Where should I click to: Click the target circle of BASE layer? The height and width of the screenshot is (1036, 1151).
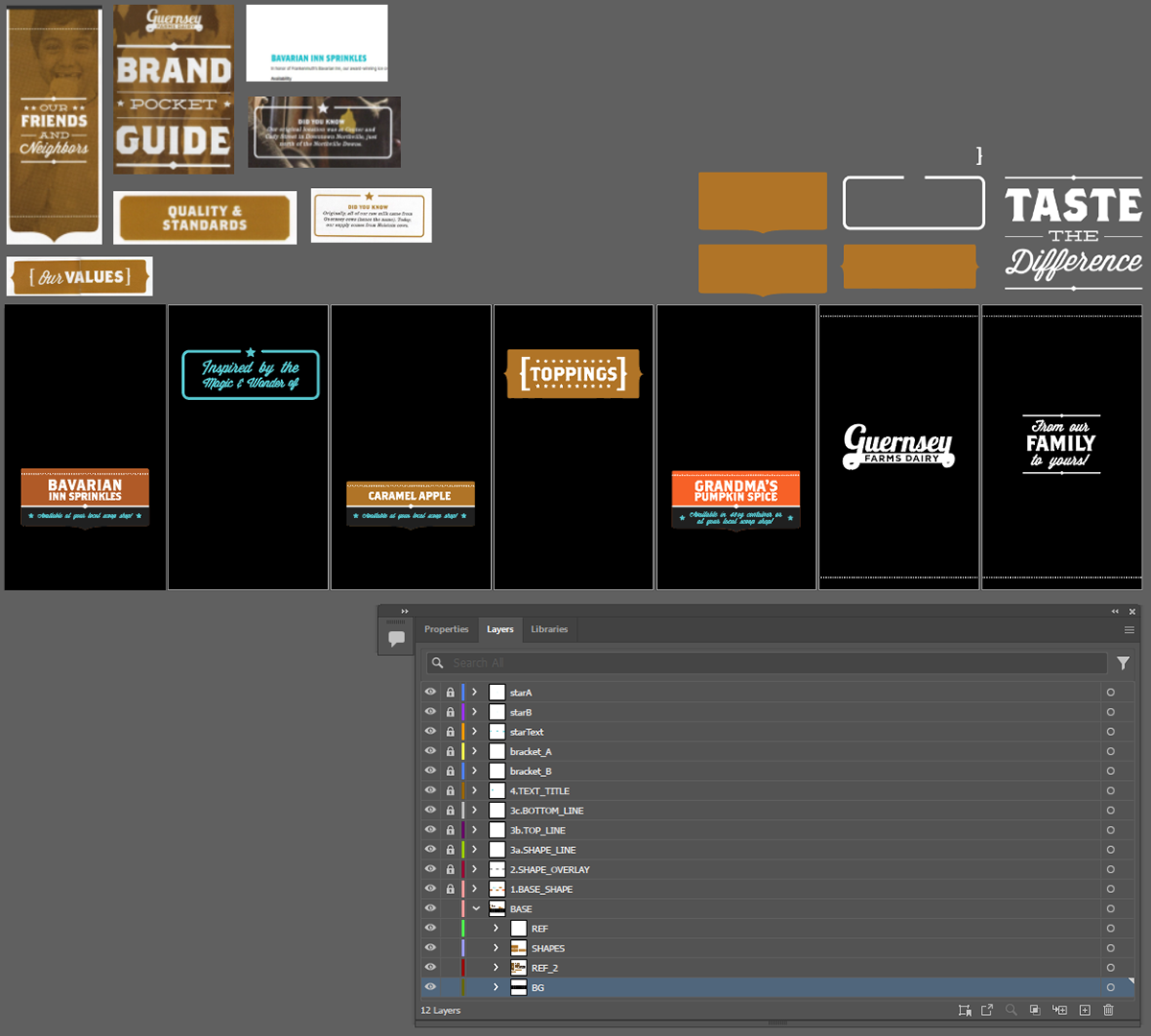(x=1111, y=909)
